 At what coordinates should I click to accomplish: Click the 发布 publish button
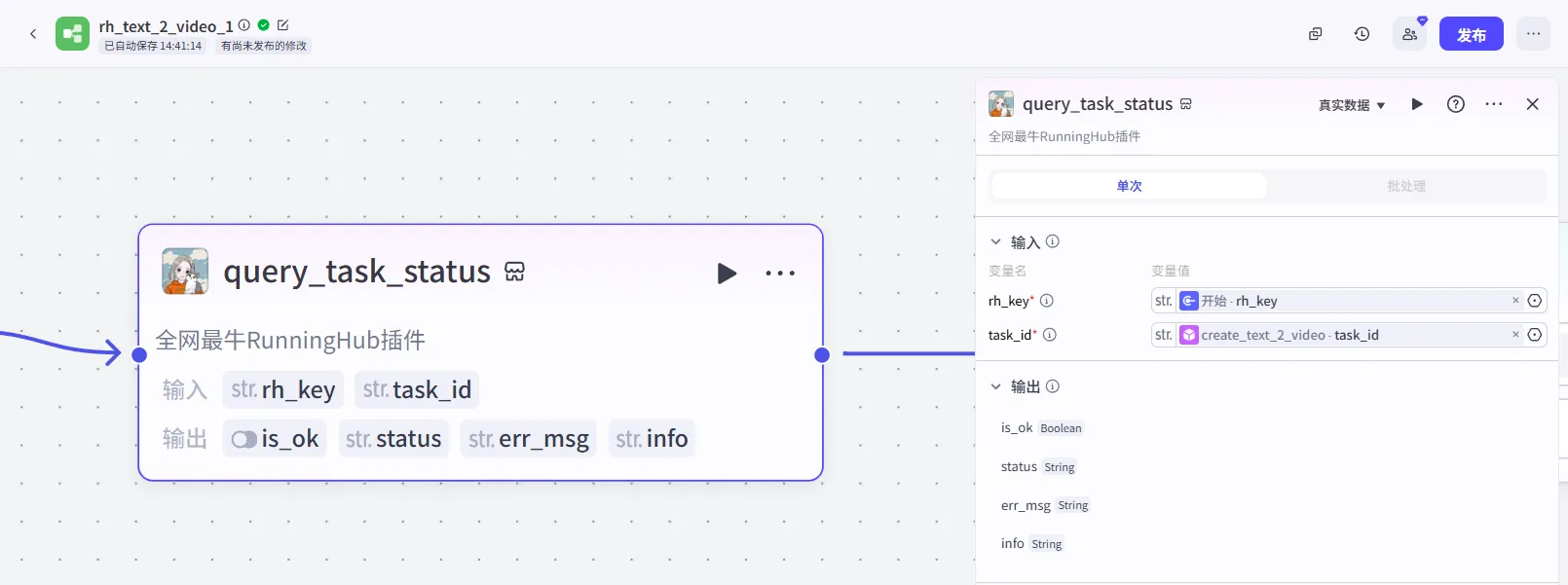[1472, 34]
